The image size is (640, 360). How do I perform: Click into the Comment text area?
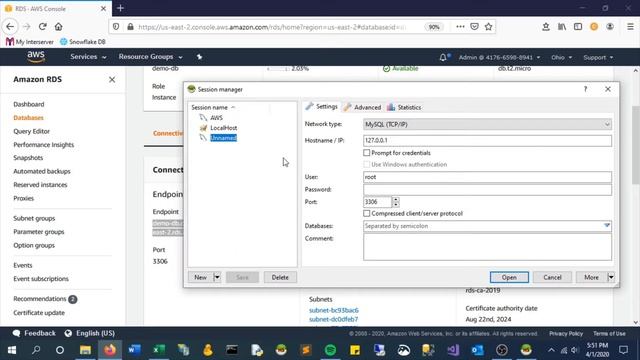(487, 247)
